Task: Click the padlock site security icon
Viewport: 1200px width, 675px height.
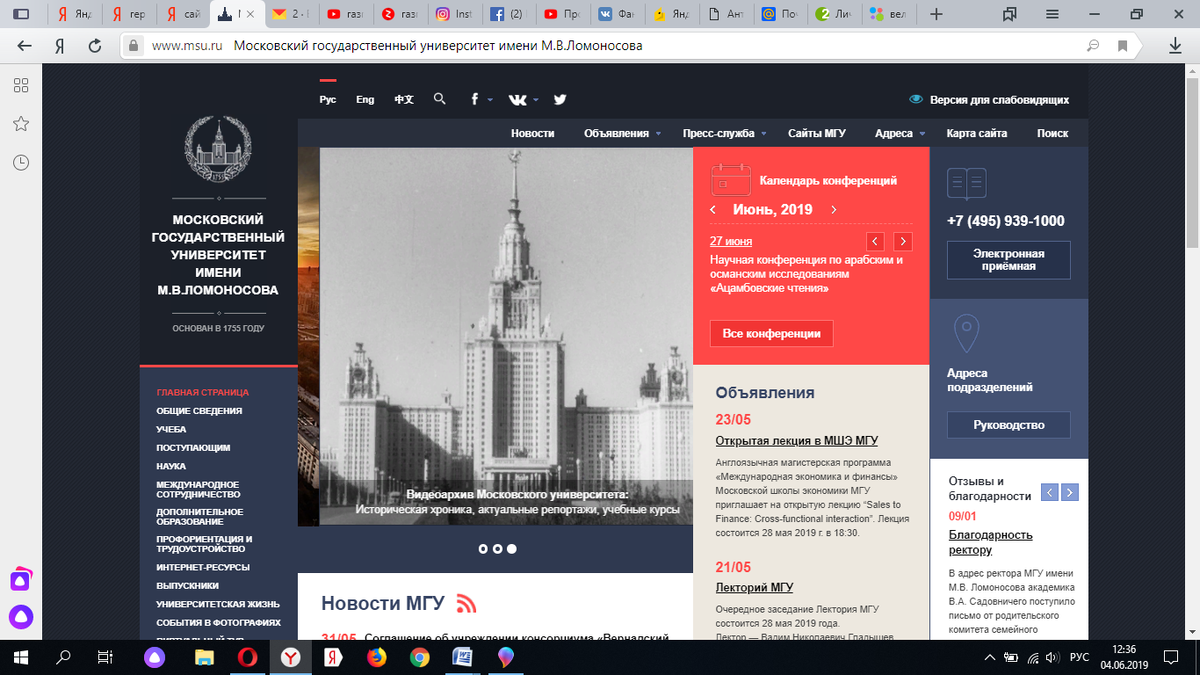Action: pyautogui.click(x=134, y=46)
